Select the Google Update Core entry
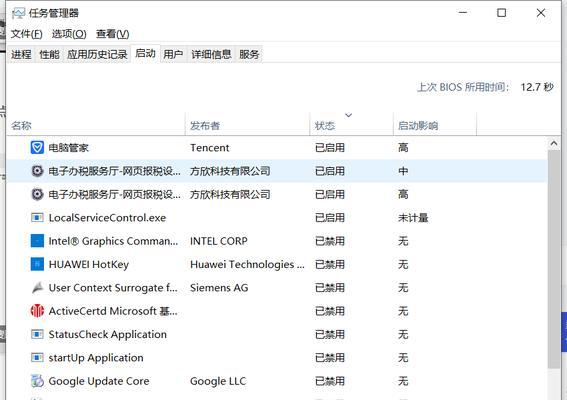 click(x=99, y=381)
